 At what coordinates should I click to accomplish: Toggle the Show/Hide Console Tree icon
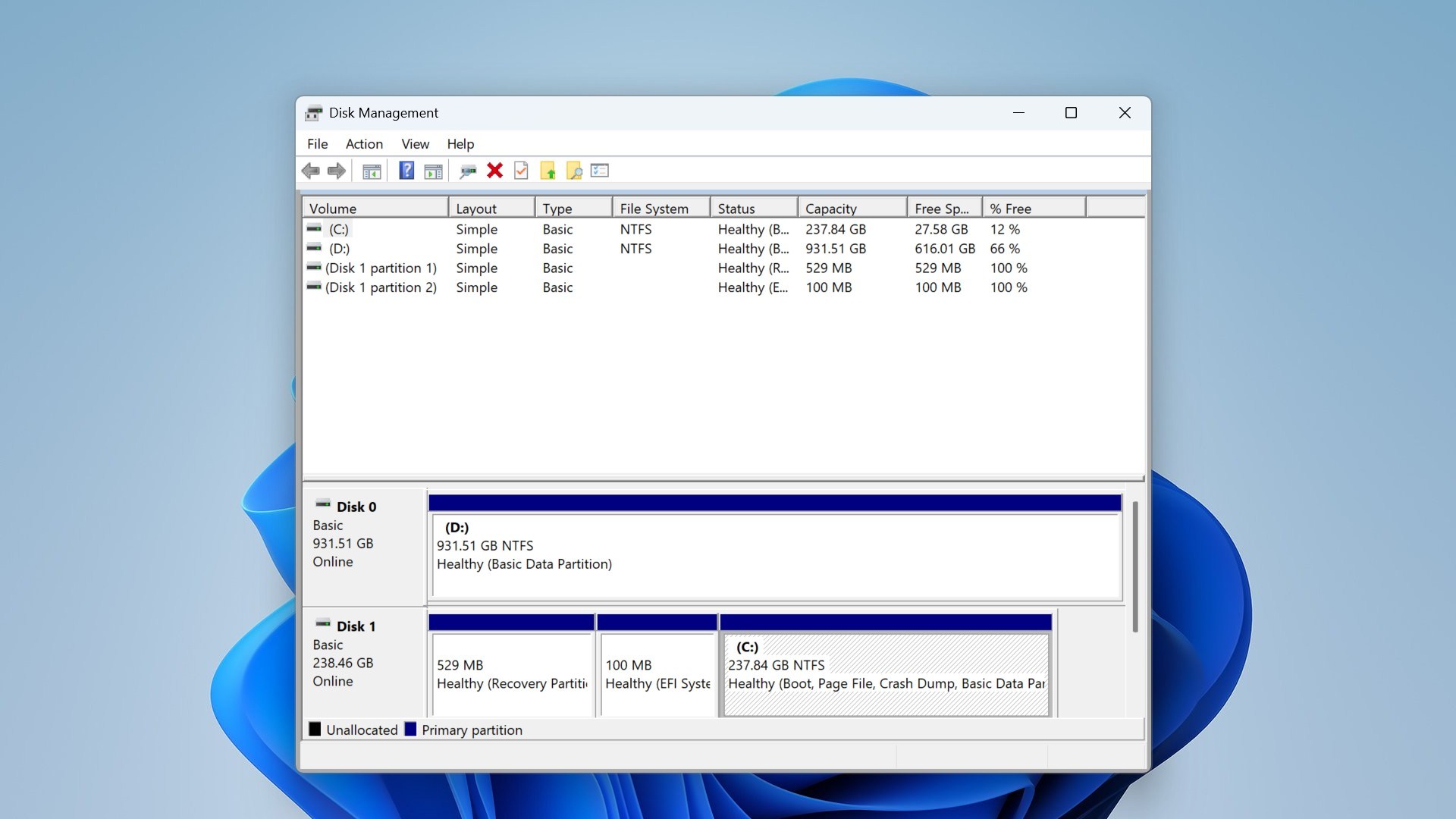pos(372,171)
